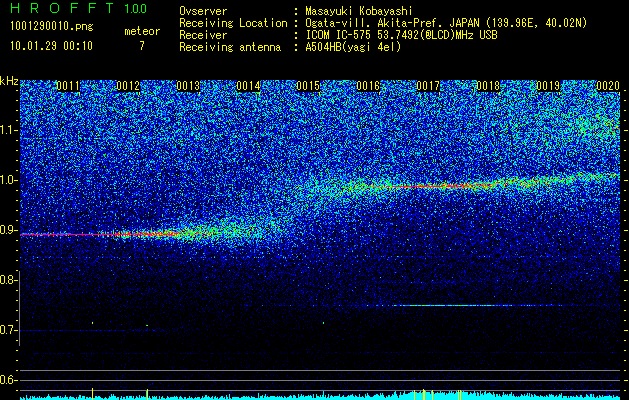Click the HROFFT program title
The width and height of the screenshot is (629, 400).
click(62, 8)
